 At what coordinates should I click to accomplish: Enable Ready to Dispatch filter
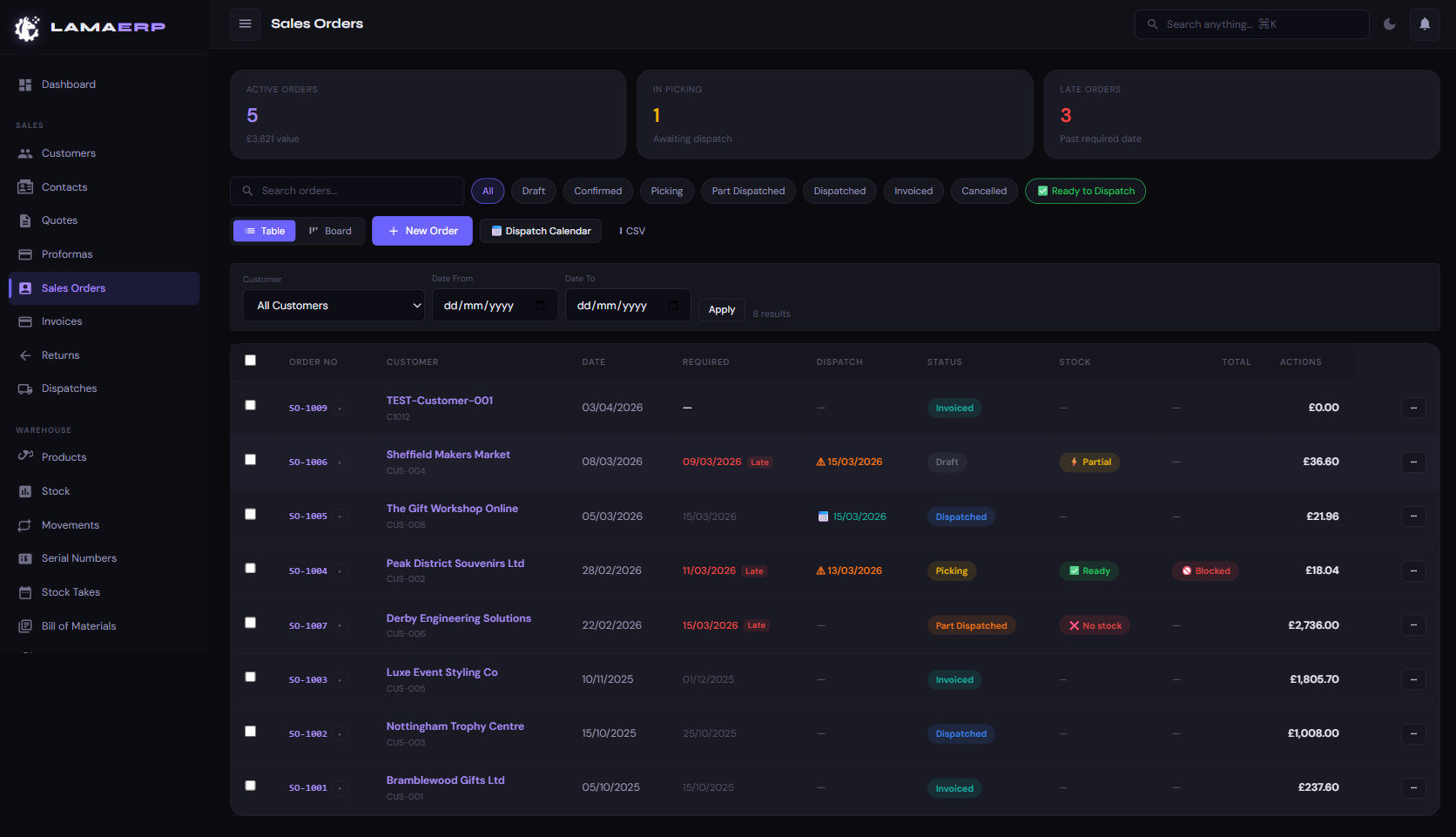tap(1085, 191)
